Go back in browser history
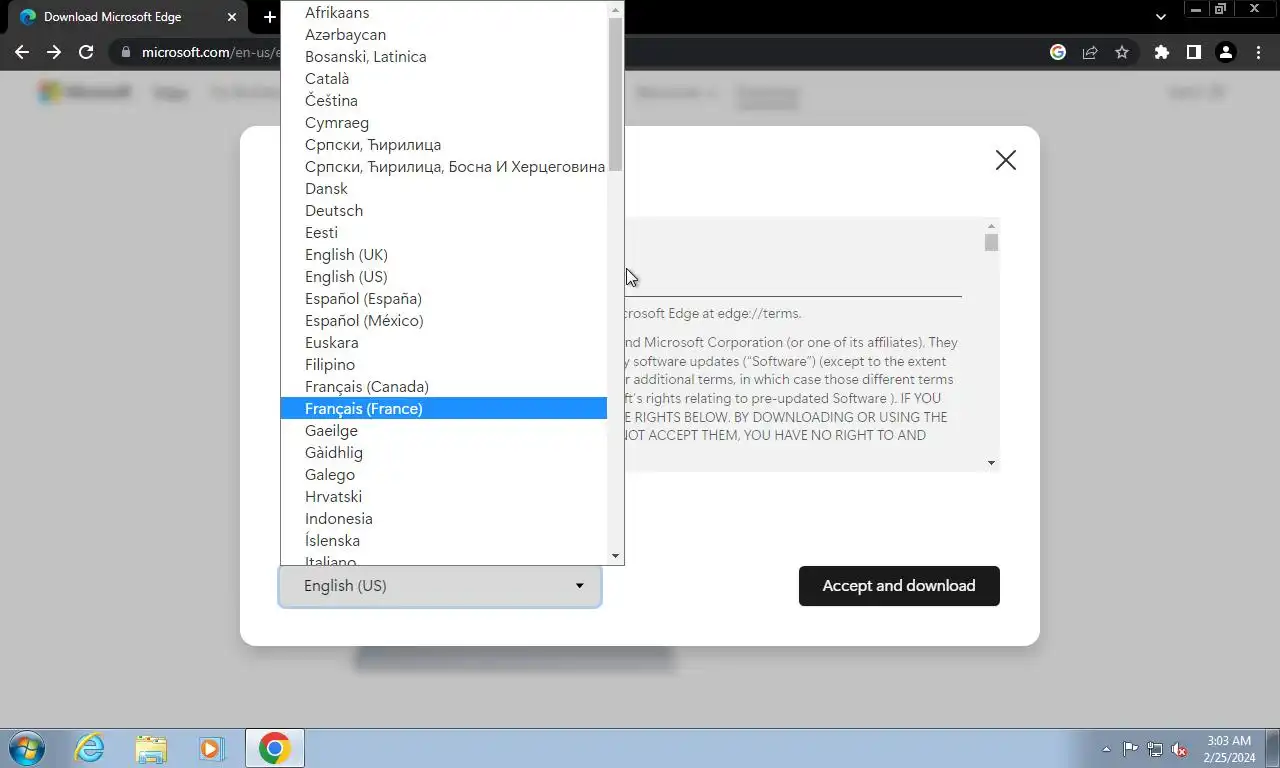Screen dimensions: 1280x768 [x=22, y=52]
